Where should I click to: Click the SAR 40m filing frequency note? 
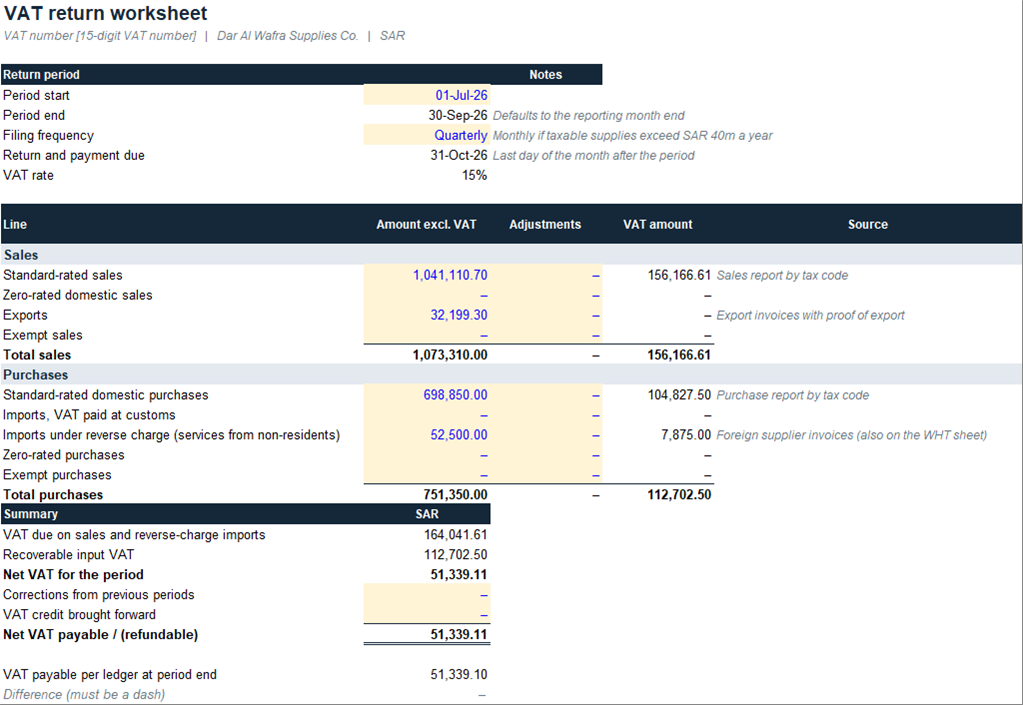(x=632, y=136)
